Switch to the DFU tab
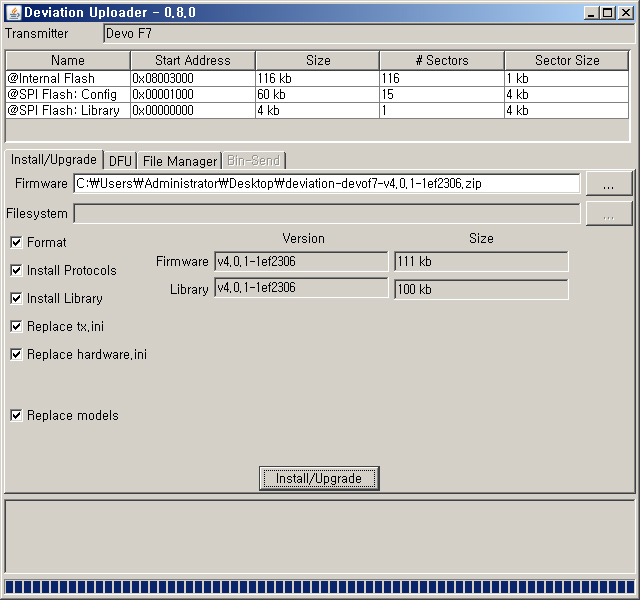Viewport: 640px width, 600px height. (120, 161)
